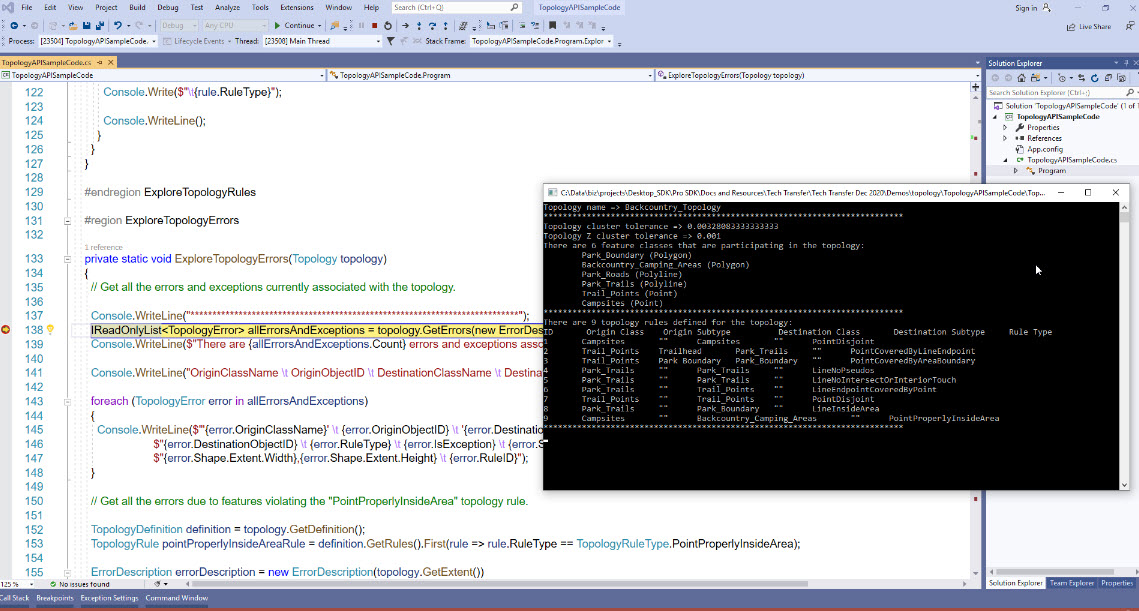Click the Refresh icon in Solution Explorer
The image size is (1139, 611).
pyautogui.click(x=1095, y=77)
